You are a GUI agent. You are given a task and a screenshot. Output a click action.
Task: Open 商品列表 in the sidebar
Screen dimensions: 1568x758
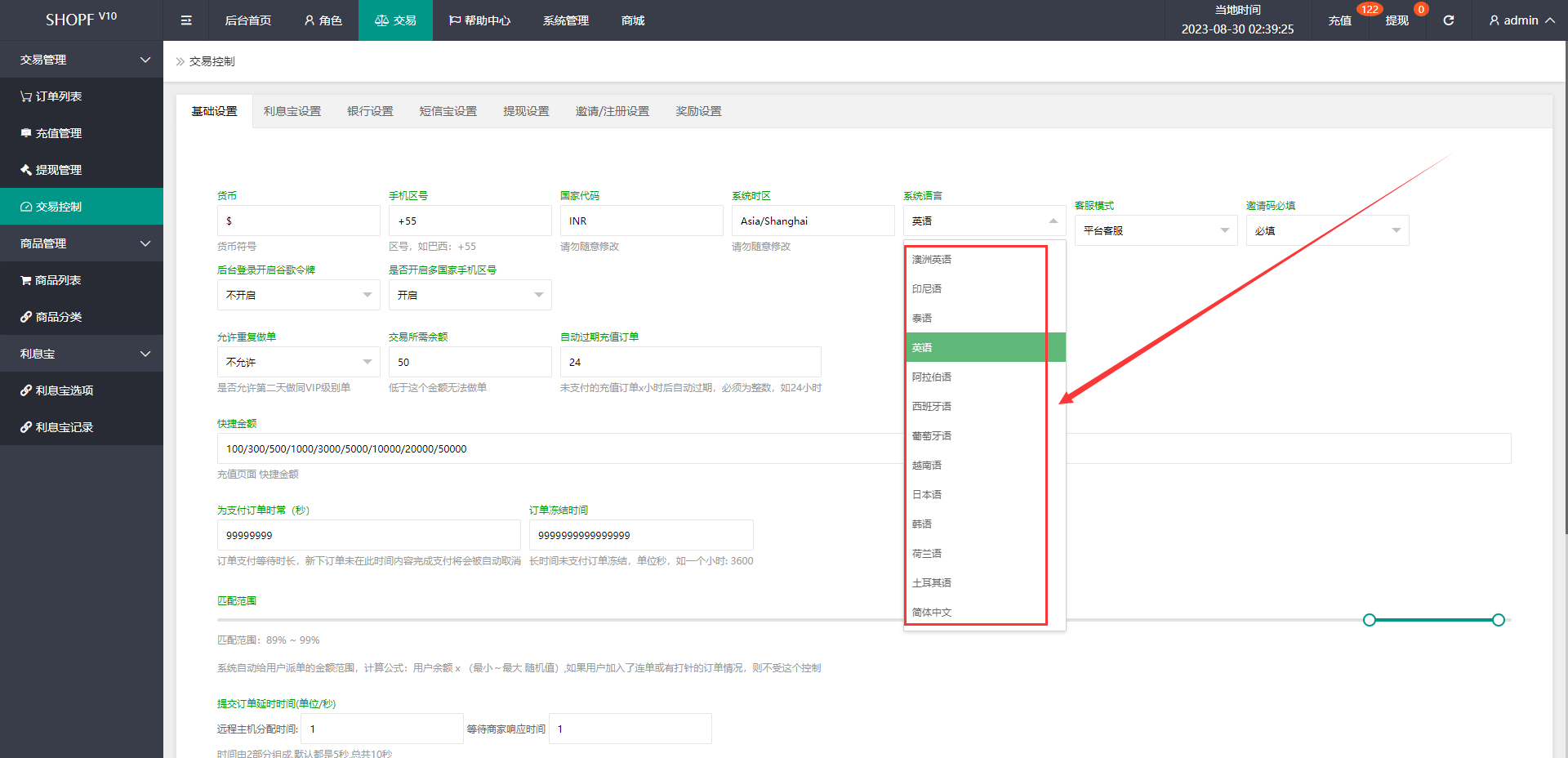tap(51, 280)
